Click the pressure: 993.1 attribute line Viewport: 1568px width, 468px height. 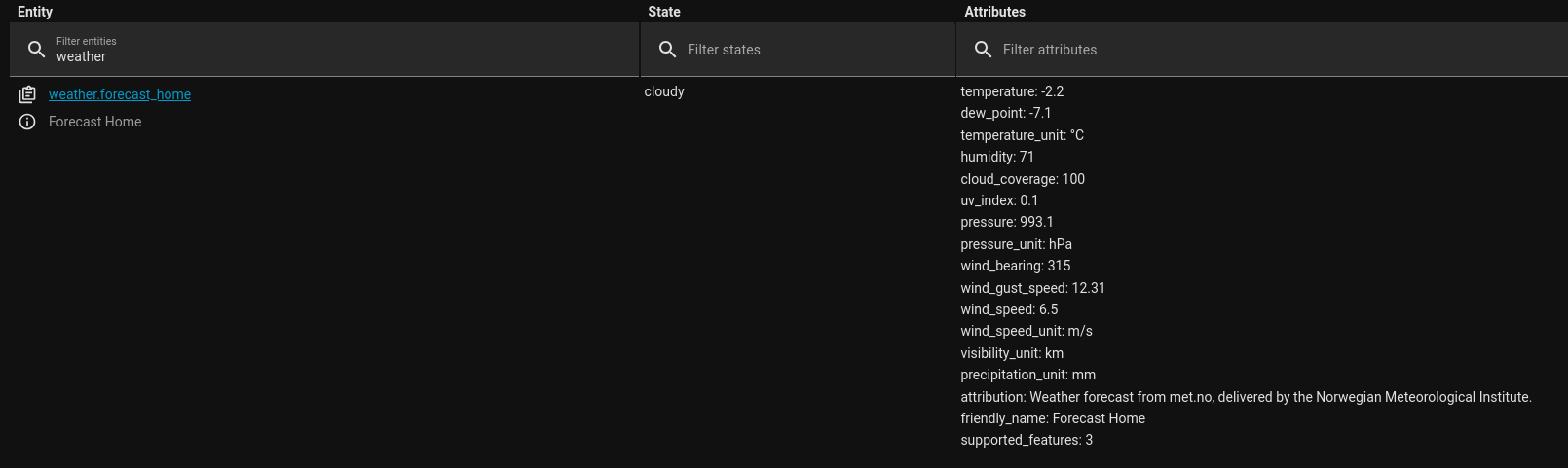click(1007, 222)
